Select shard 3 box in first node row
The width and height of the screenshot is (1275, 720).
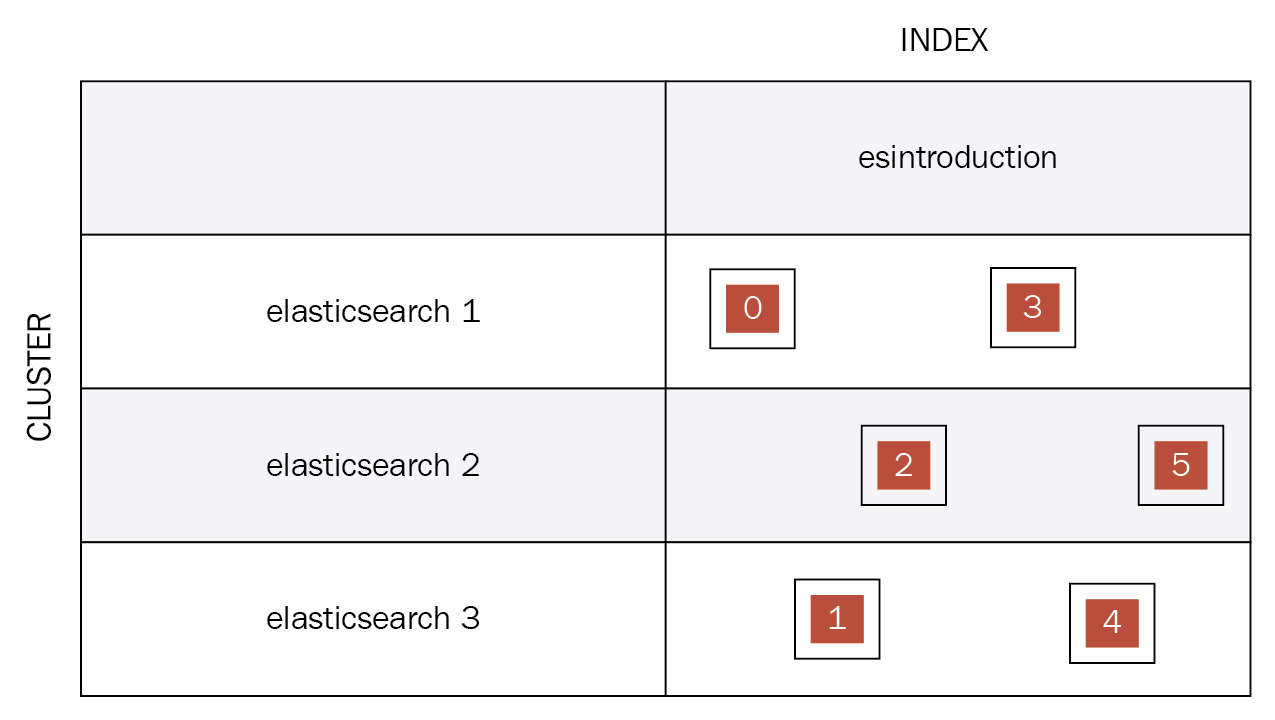1033,307
